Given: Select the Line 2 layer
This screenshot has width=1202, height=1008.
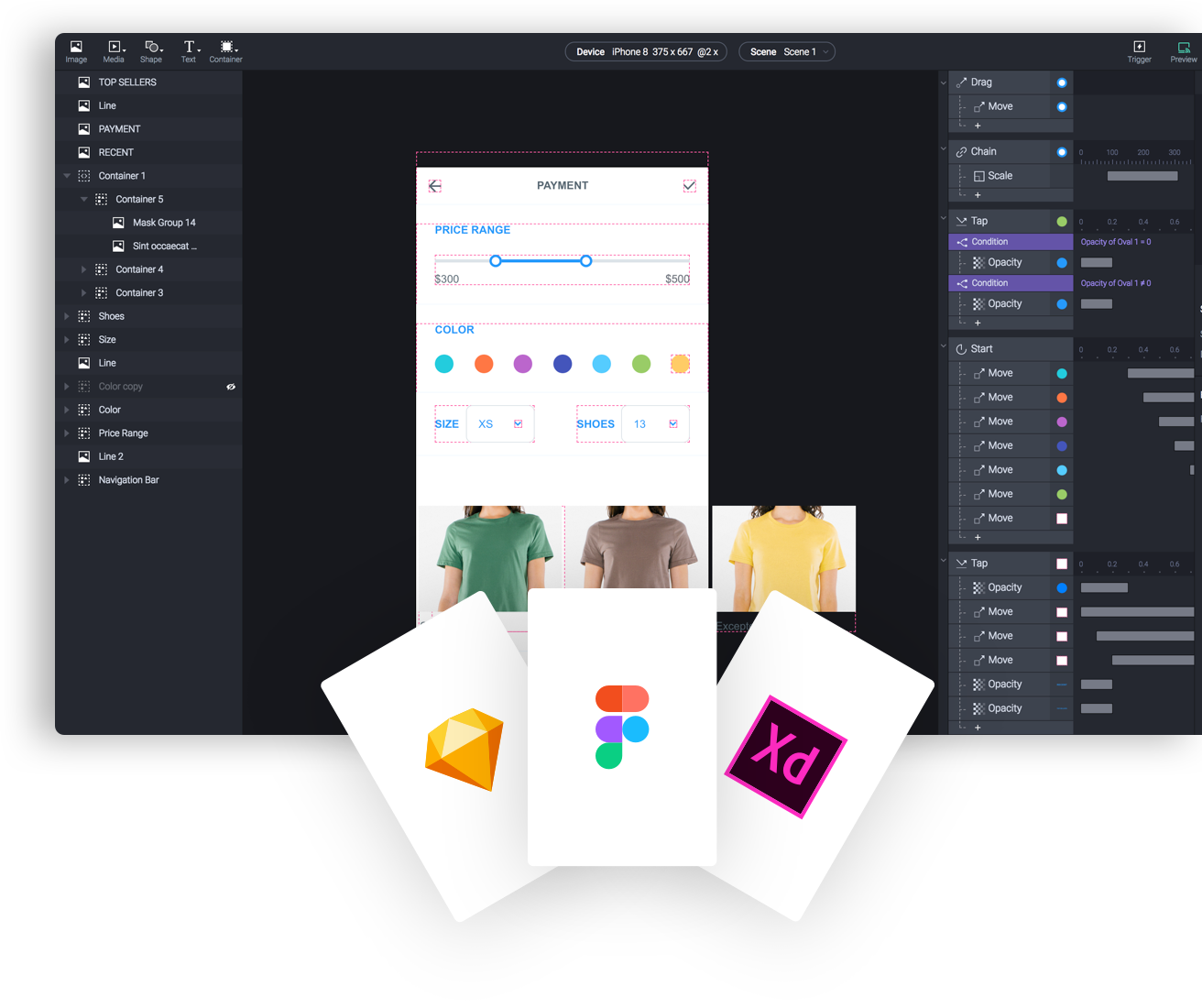Looking at the screenshot, I should (148, 456).
